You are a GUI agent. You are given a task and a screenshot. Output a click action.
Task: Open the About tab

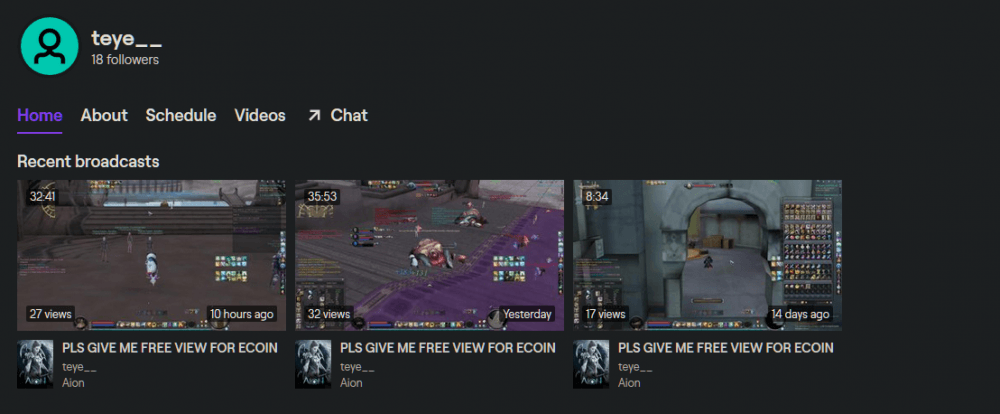pyautogui.click(x=104, y=115)
